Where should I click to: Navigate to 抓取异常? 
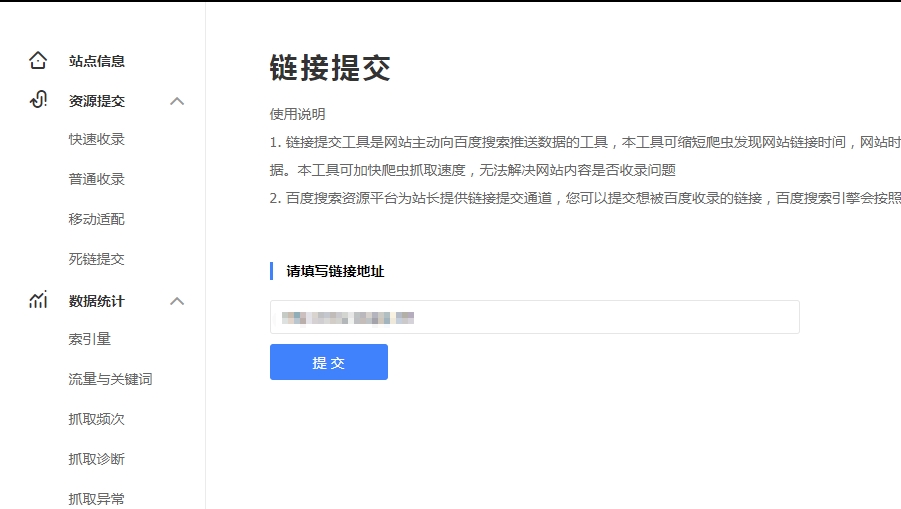click(97, 498)
